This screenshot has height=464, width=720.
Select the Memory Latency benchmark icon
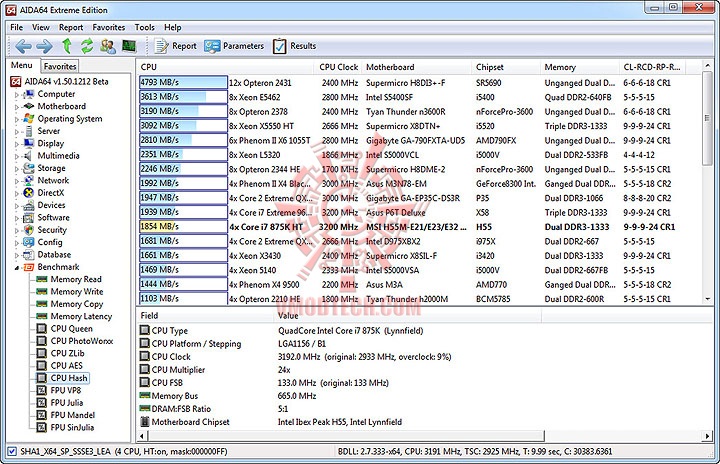42,317
